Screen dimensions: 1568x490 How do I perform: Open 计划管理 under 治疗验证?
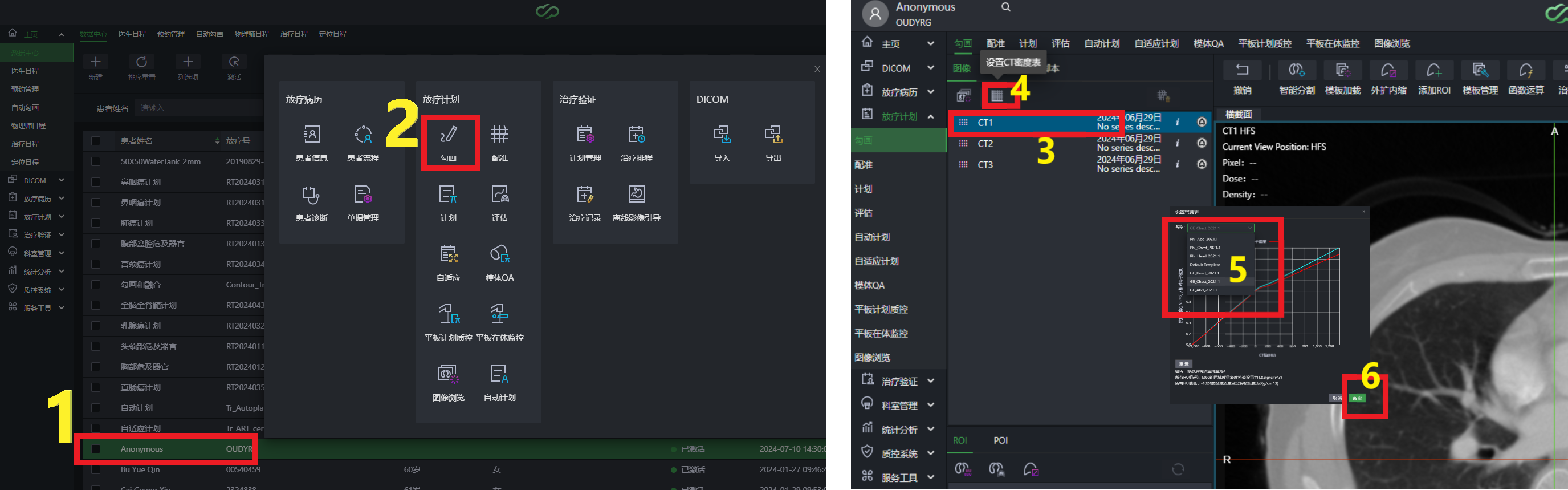(x=585, y=143)
